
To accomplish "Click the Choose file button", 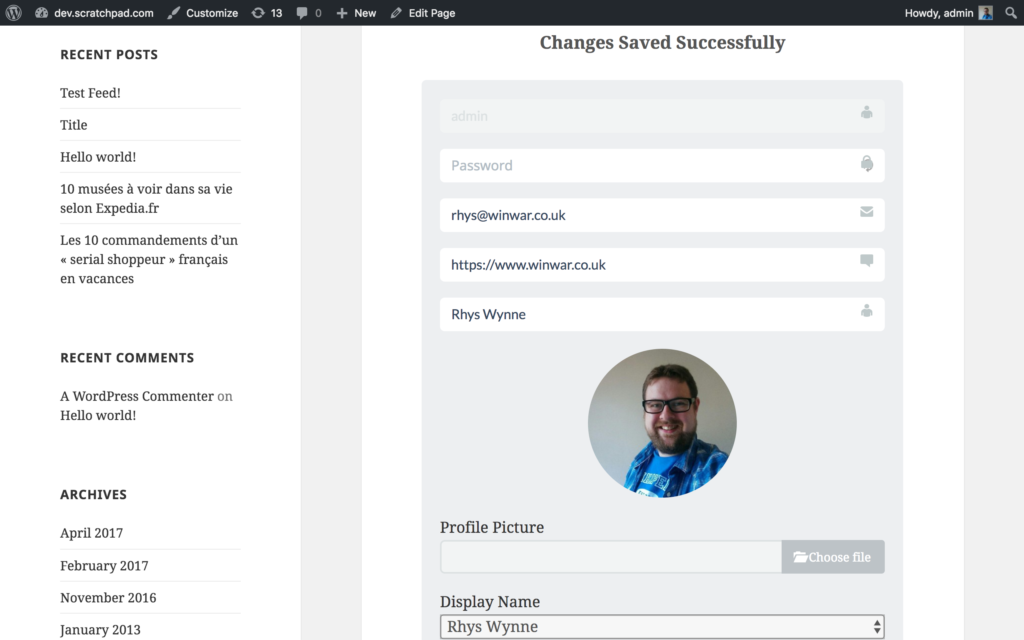I will [x=833, y=557].
